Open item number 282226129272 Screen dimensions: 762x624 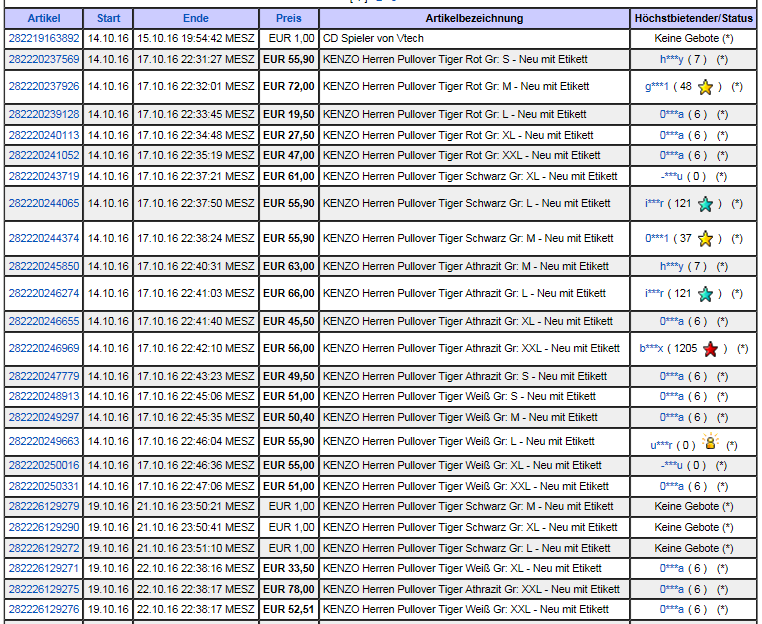[x=44, y=549]
